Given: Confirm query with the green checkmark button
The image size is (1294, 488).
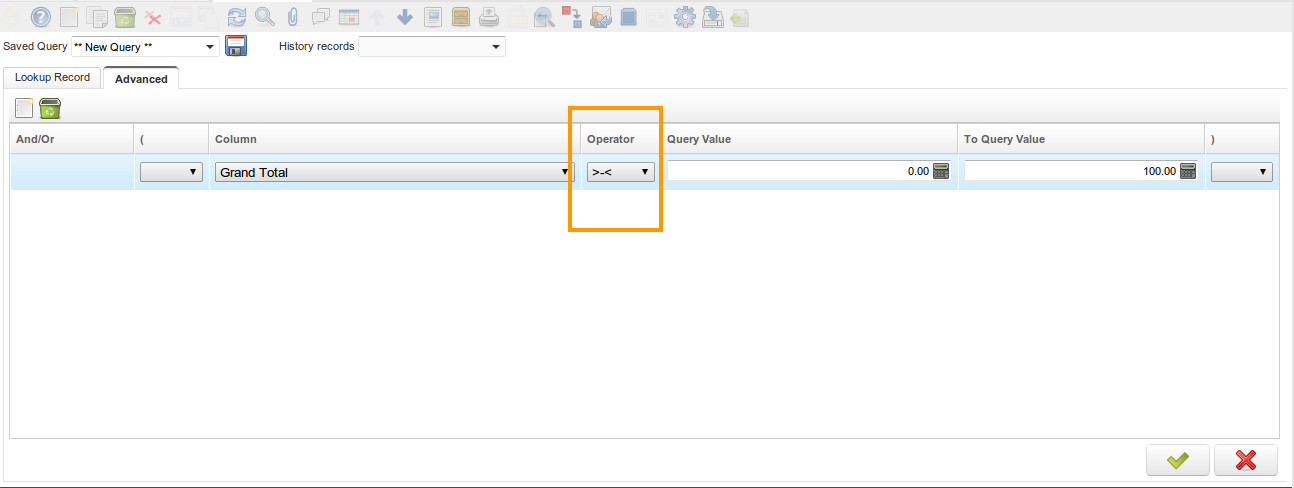Looking at the screenshot, I should (1178, 460).
